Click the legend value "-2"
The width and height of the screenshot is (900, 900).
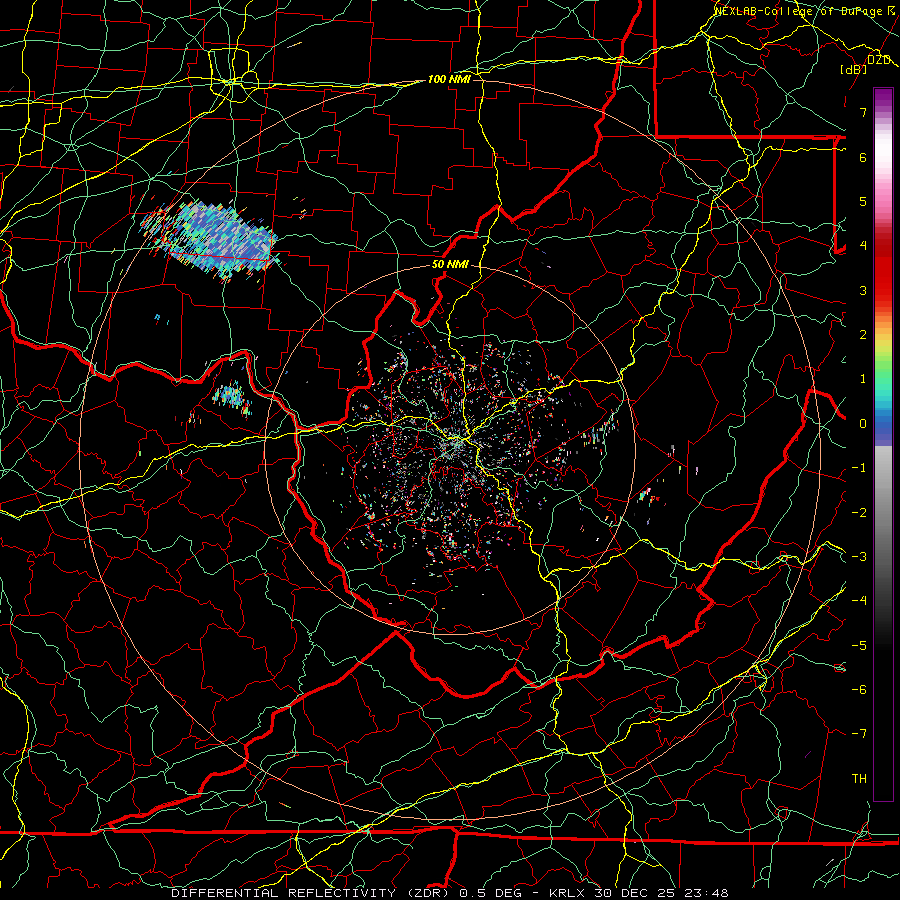[859, 513]
